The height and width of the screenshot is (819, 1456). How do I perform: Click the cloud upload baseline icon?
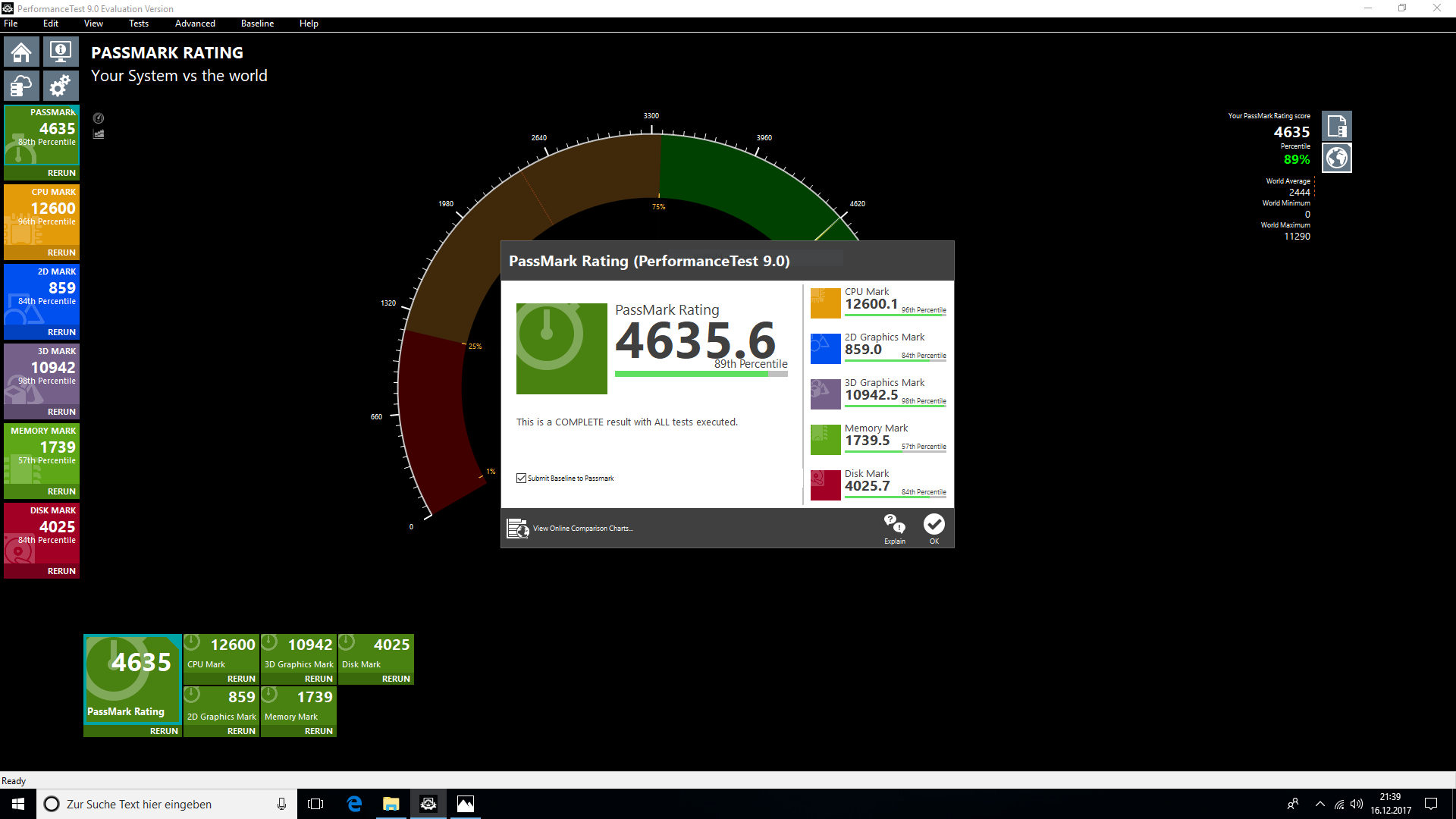coord(21,86)
